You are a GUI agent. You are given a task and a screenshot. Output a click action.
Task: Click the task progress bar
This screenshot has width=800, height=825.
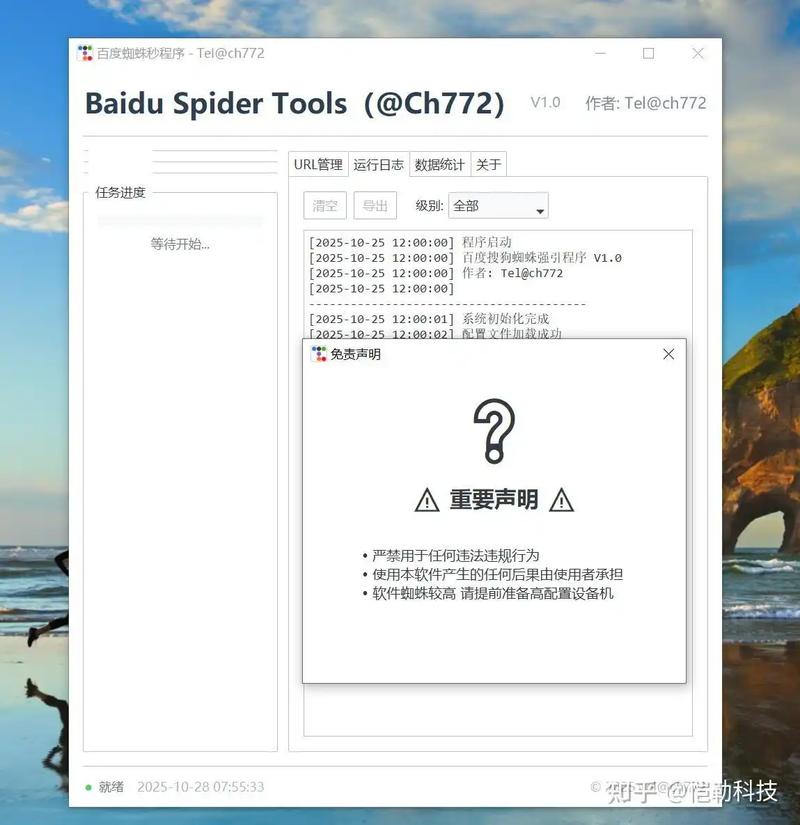tap(180, 222)
